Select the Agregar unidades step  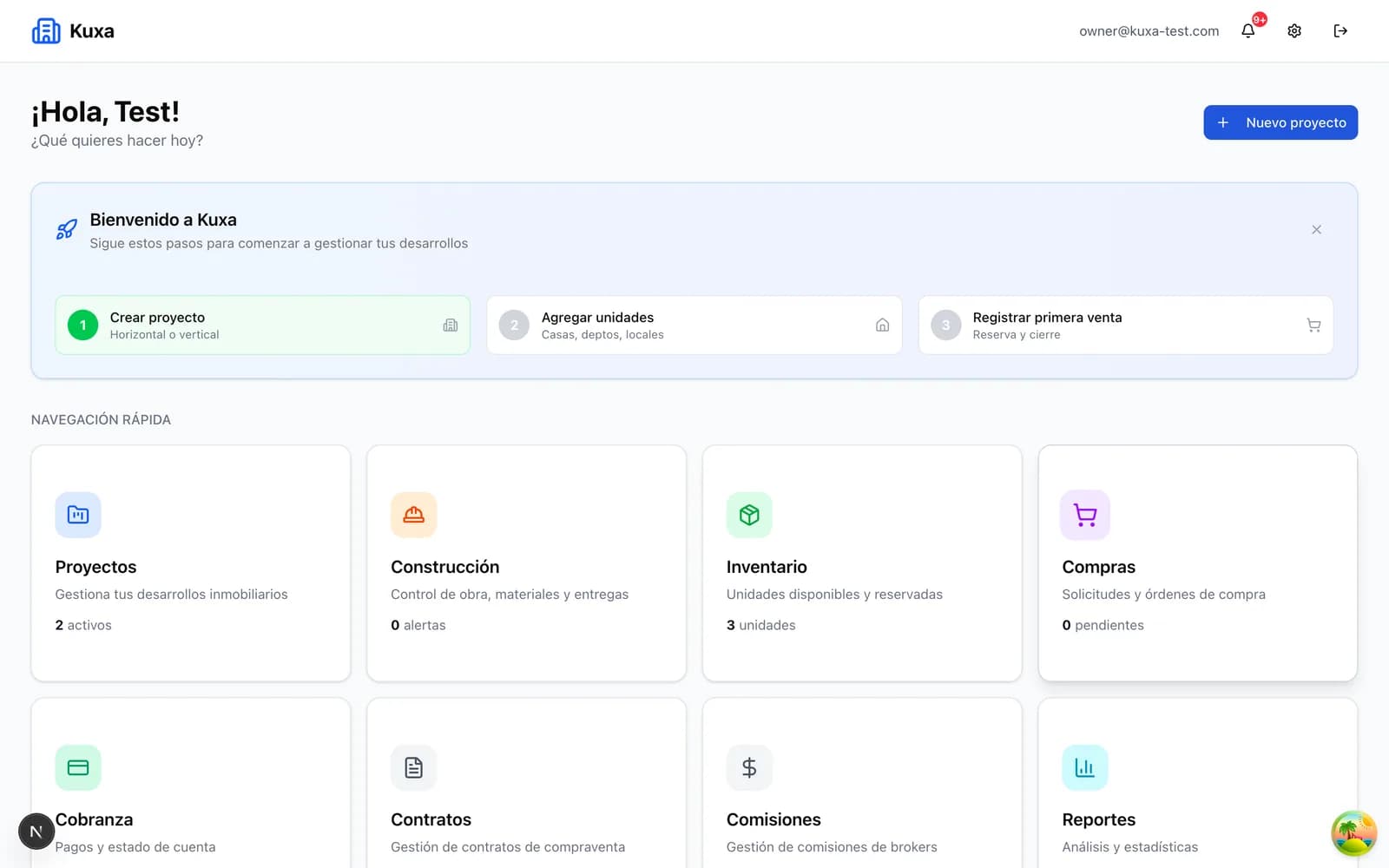(694, 325)
